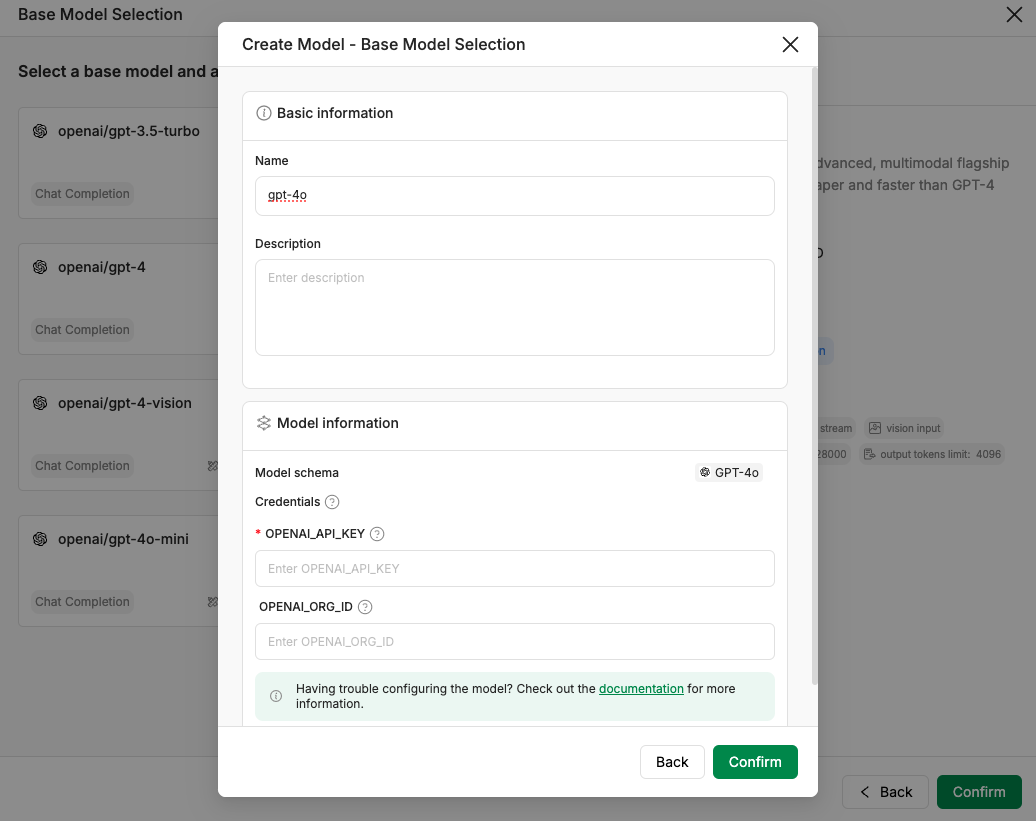Click Chat Completion tag under openai/gpt-4-vision
This screenshot has width=1036, height=821.
82,466
